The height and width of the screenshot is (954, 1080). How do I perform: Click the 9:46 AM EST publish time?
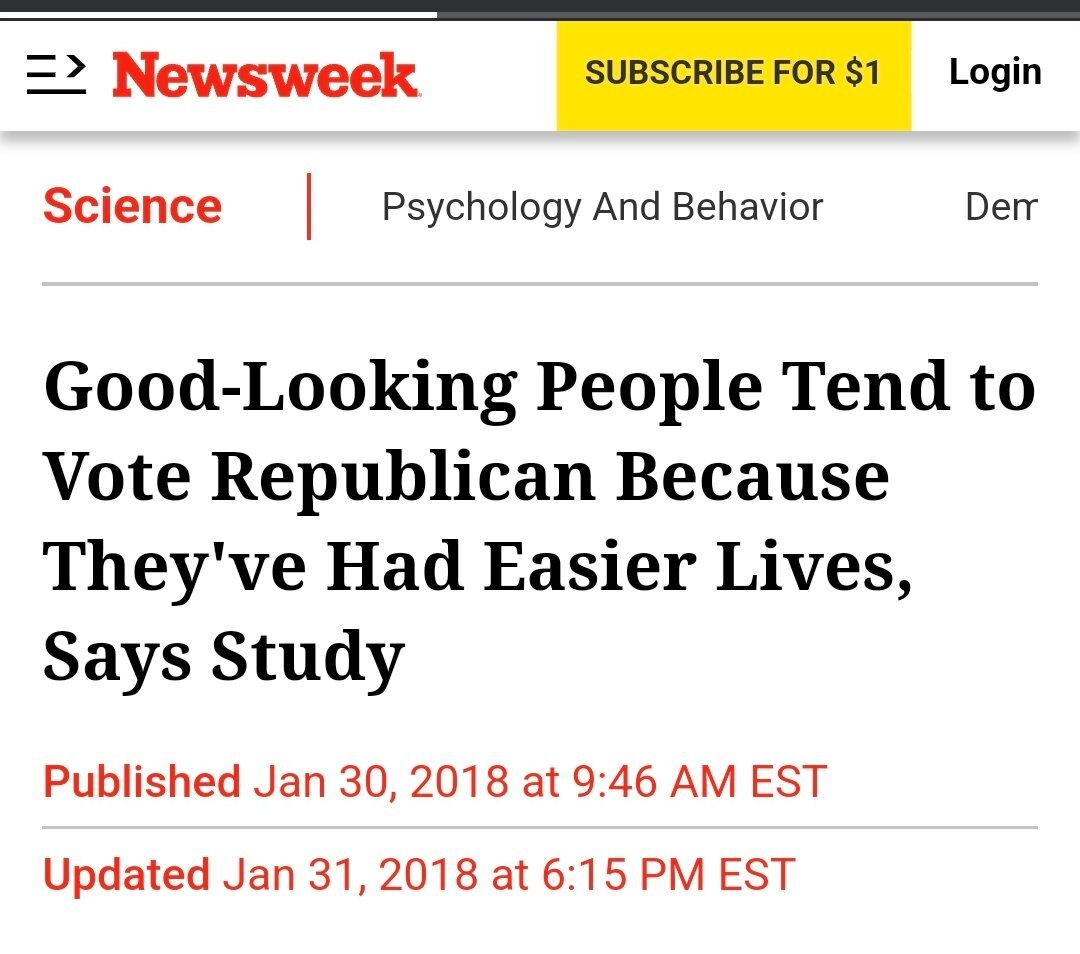point(700,781)
